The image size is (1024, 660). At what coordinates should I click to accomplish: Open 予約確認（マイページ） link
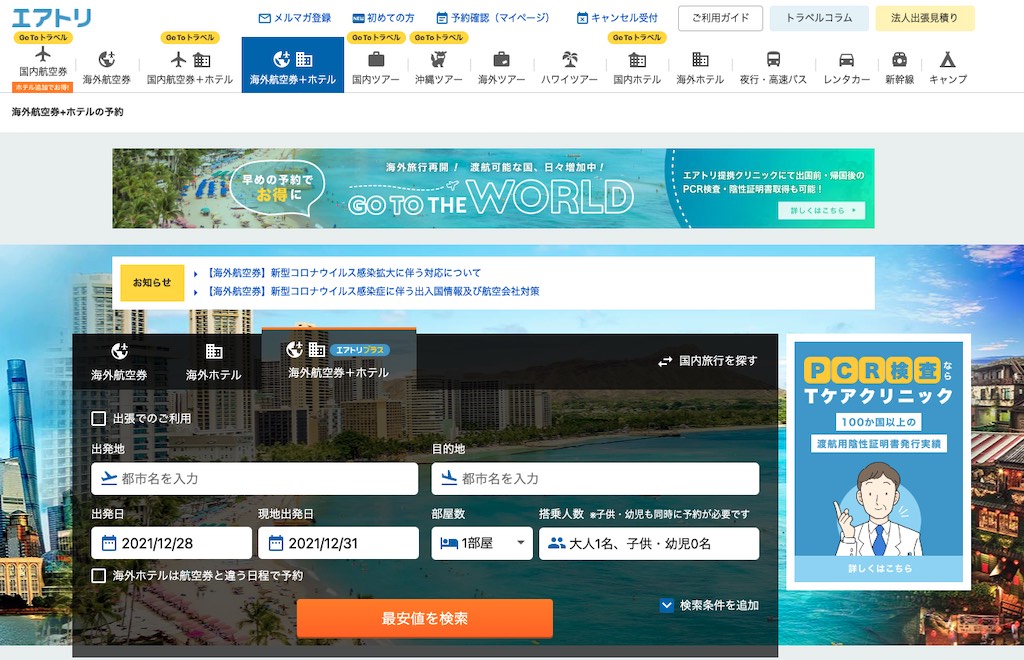pyautogui.click(x=493, y=18)
